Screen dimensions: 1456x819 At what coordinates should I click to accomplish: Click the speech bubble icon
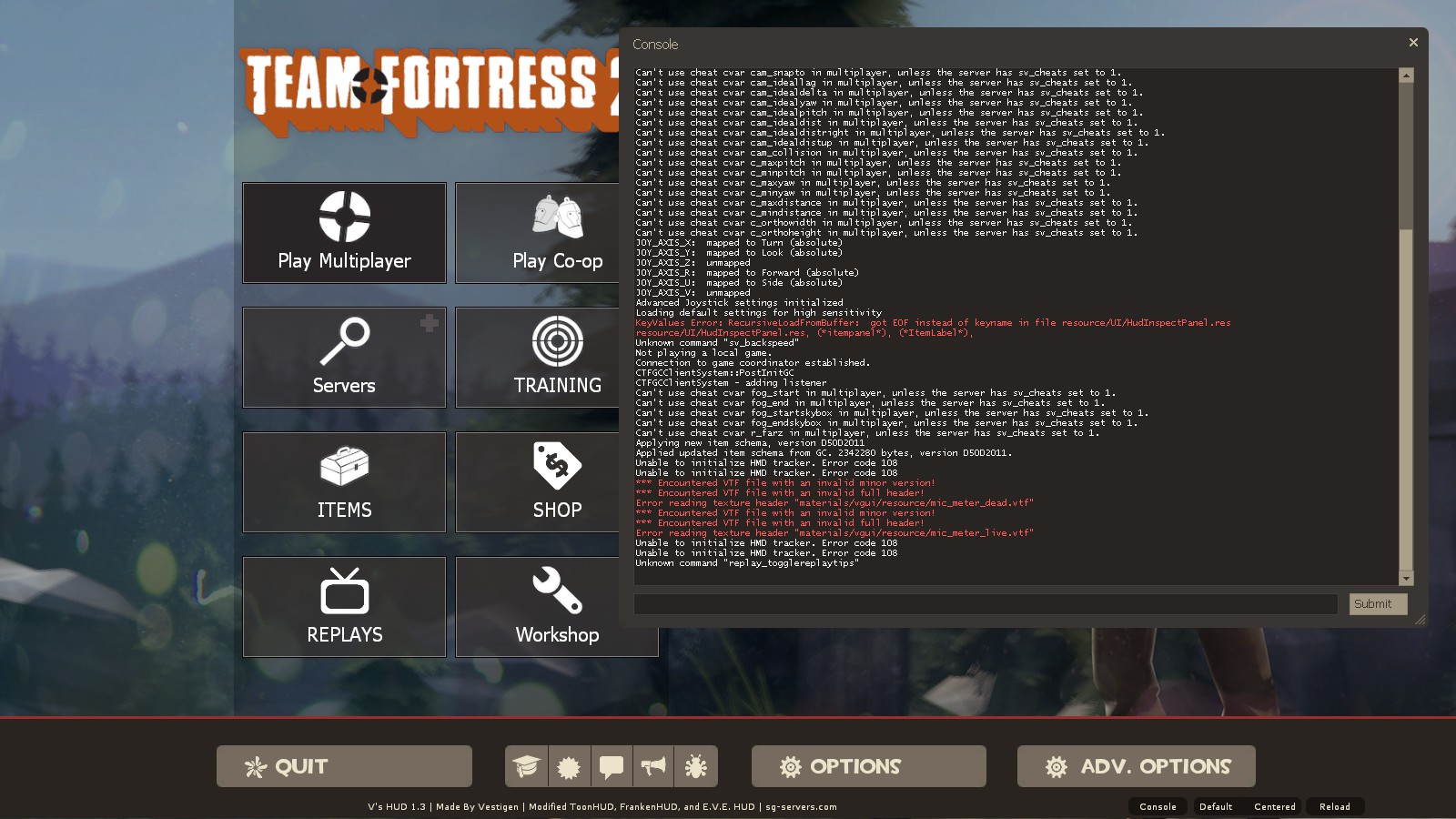click(612, 766)
